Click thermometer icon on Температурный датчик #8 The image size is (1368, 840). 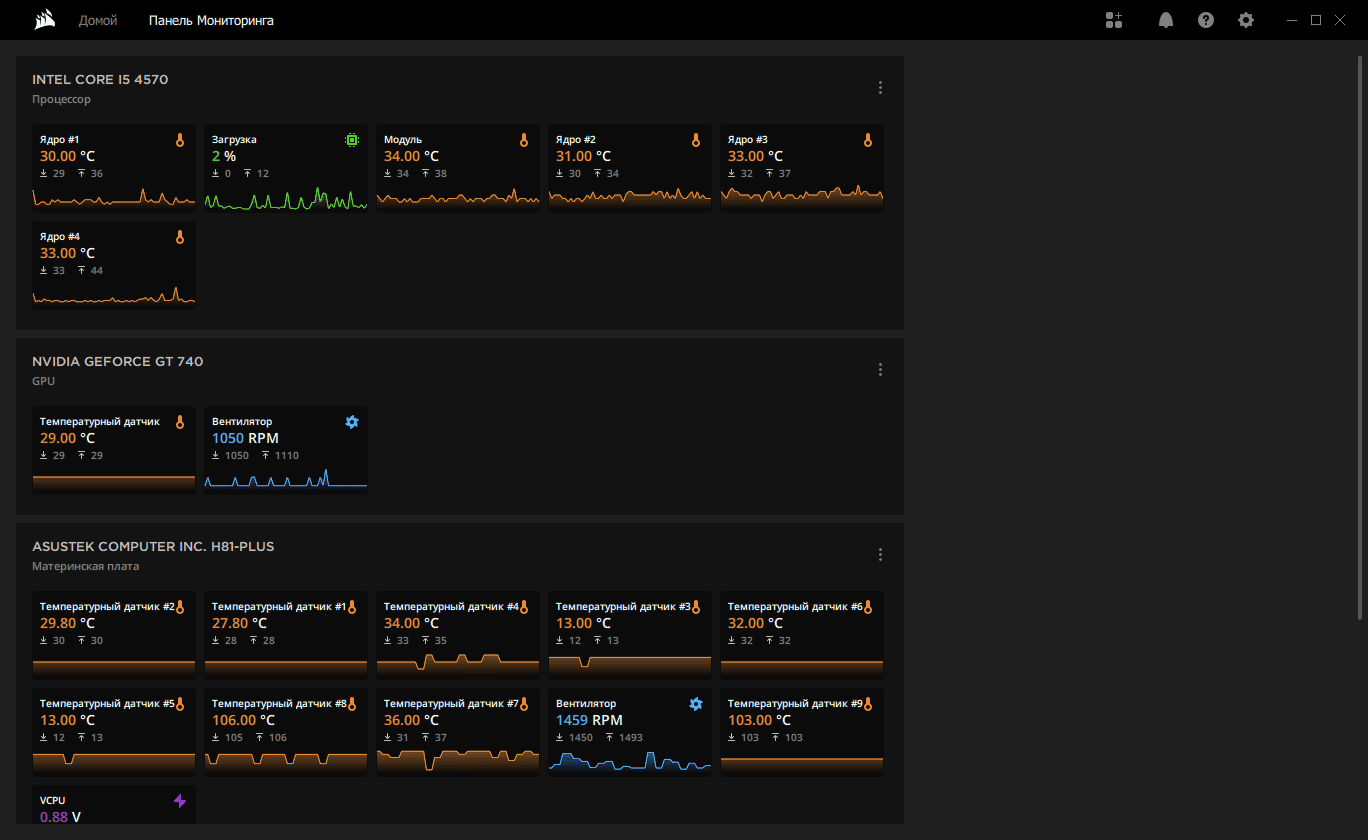[x=352, y=704]
